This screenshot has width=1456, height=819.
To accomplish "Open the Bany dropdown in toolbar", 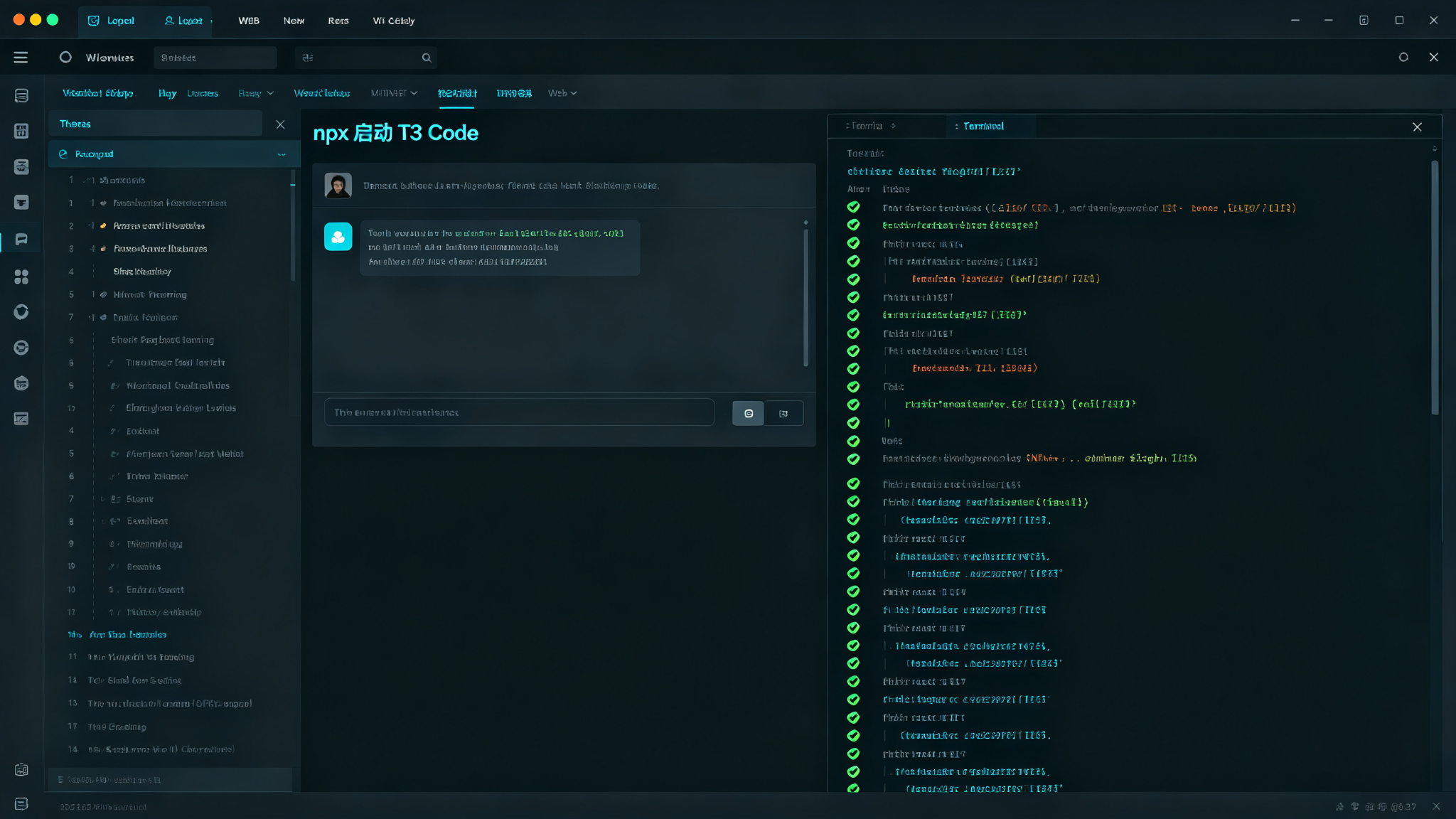I will point(256,93).
